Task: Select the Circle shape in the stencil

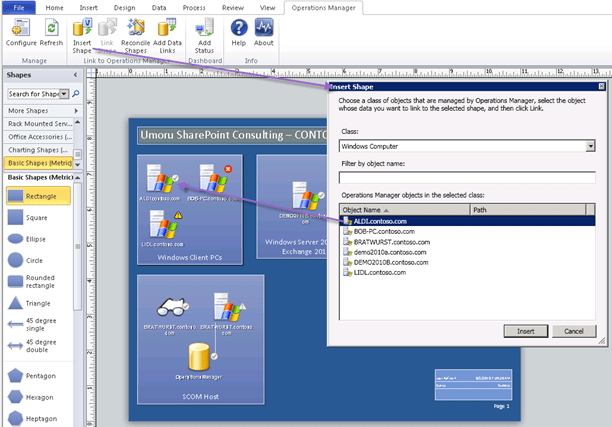Action: pos(25,260)
